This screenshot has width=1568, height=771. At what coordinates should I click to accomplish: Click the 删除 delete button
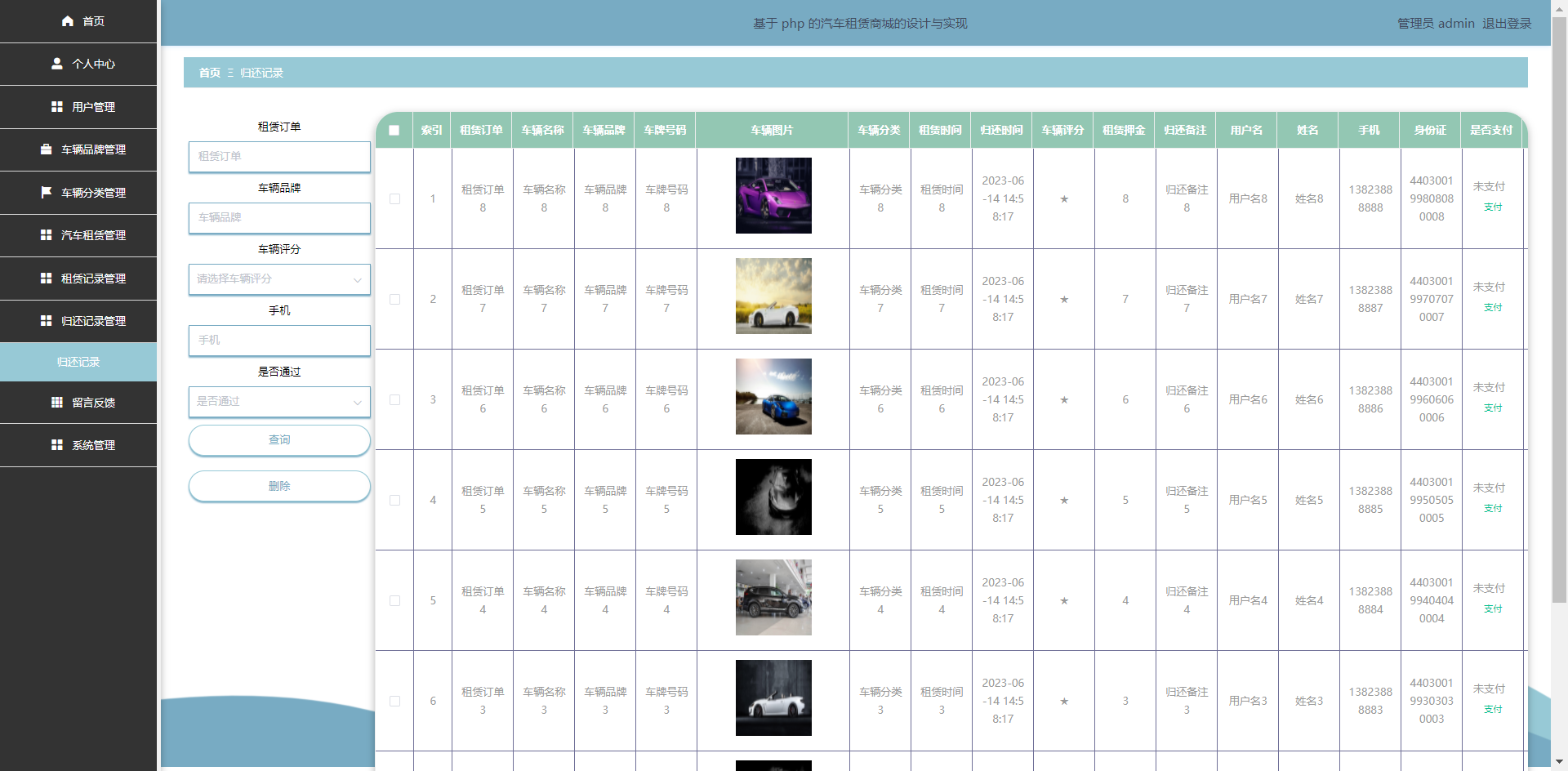[x=279, y=486]
